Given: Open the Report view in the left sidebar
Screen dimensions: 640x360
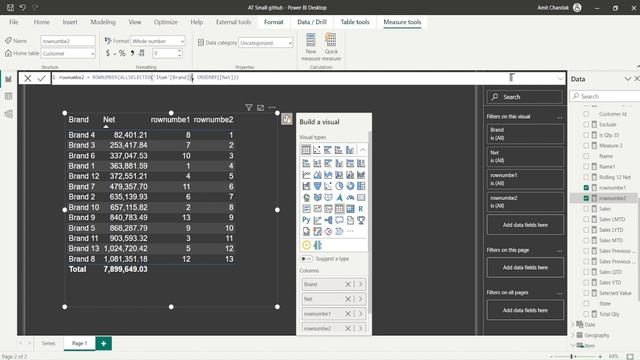Looking at the screenshot, I should click(9, 79).
